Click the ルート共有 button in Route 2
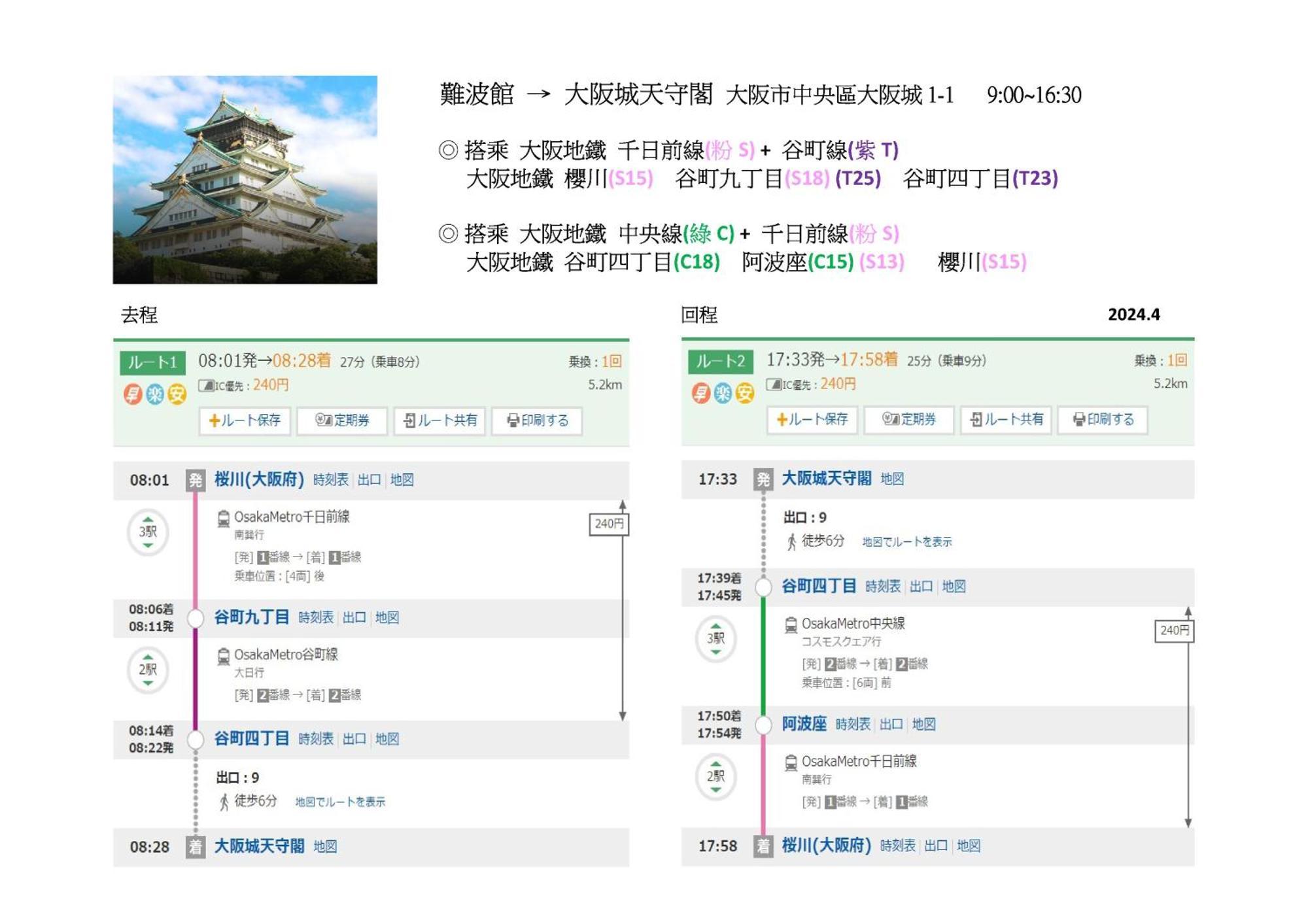Image resolution: width=1308 pixels, height=924 pixels. point(1006,419)
